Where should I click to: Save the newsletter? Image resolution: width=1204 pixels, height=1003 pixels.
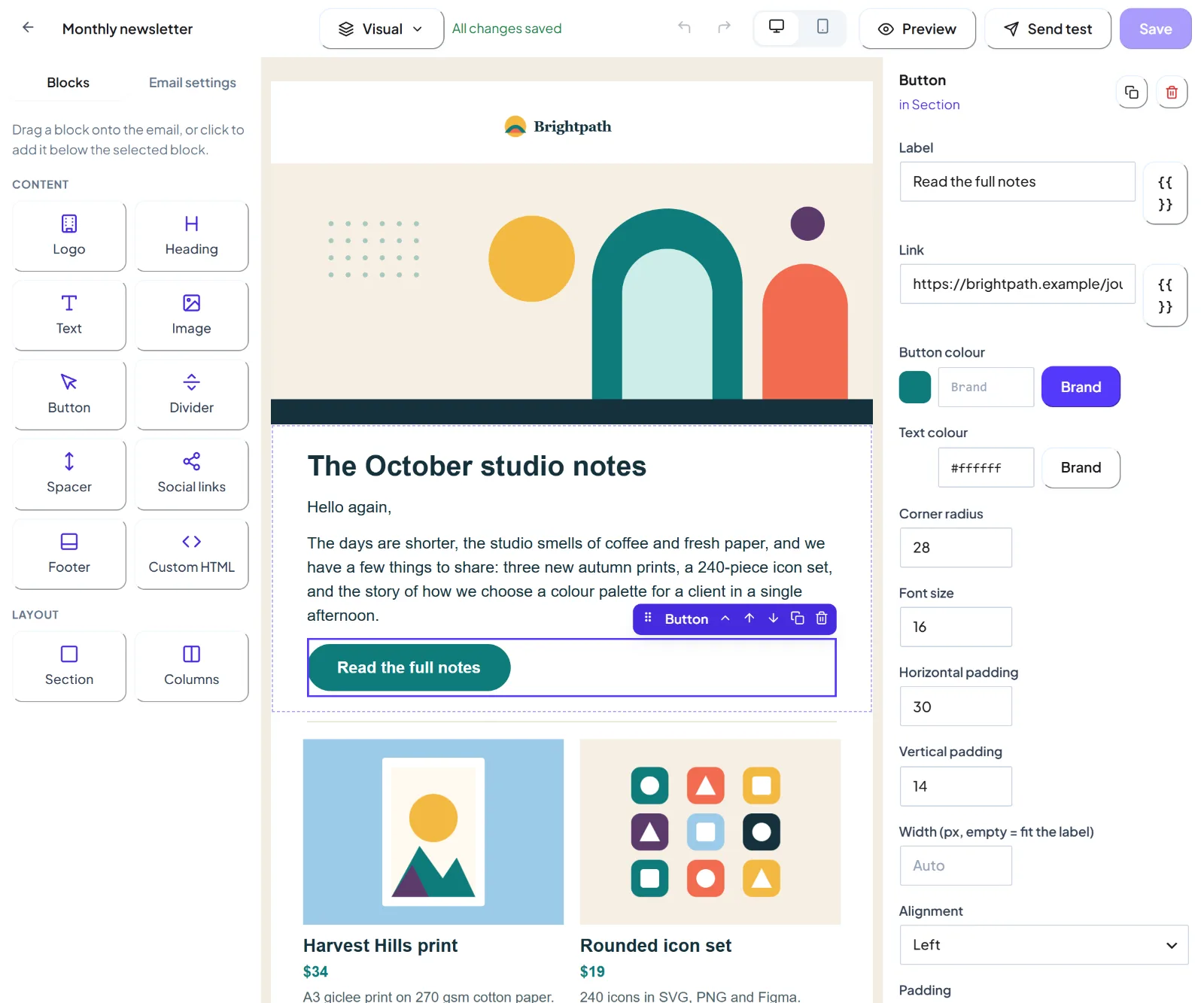pyautogui.click(x=1155, y=29)
